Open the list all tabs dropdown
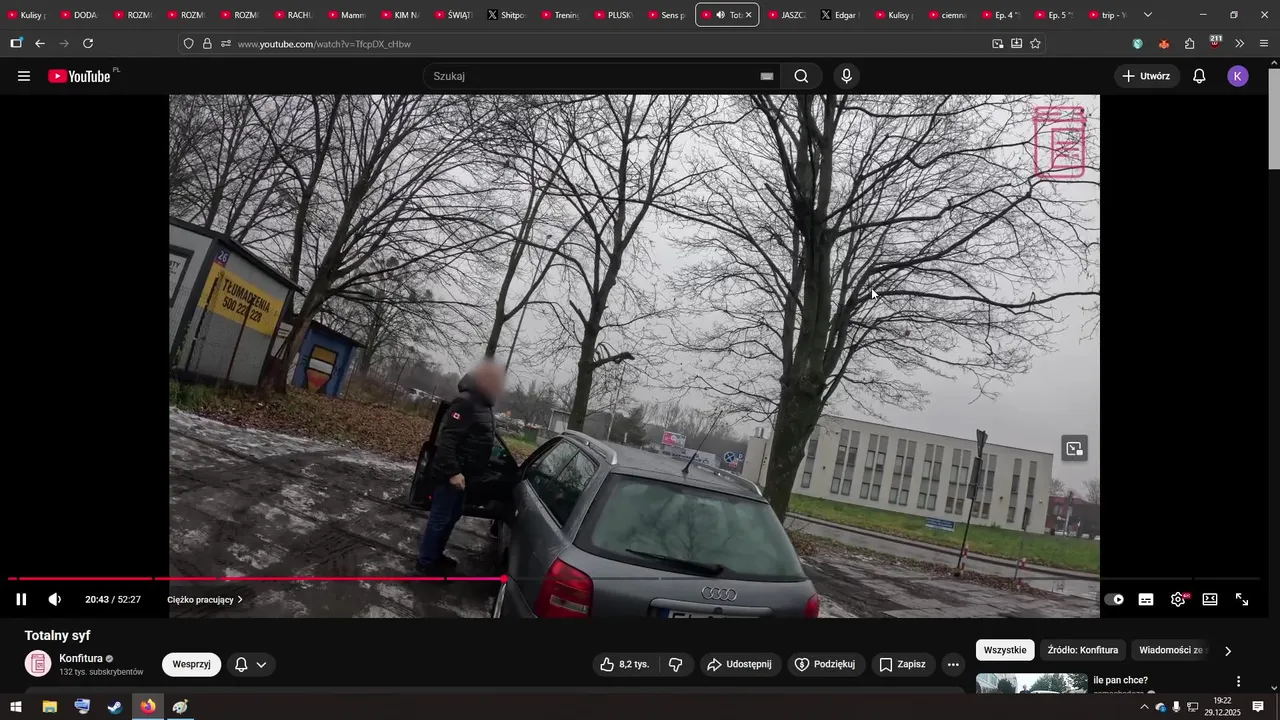This screenshot has width=1280, height=720. [x=1148, y=15]
